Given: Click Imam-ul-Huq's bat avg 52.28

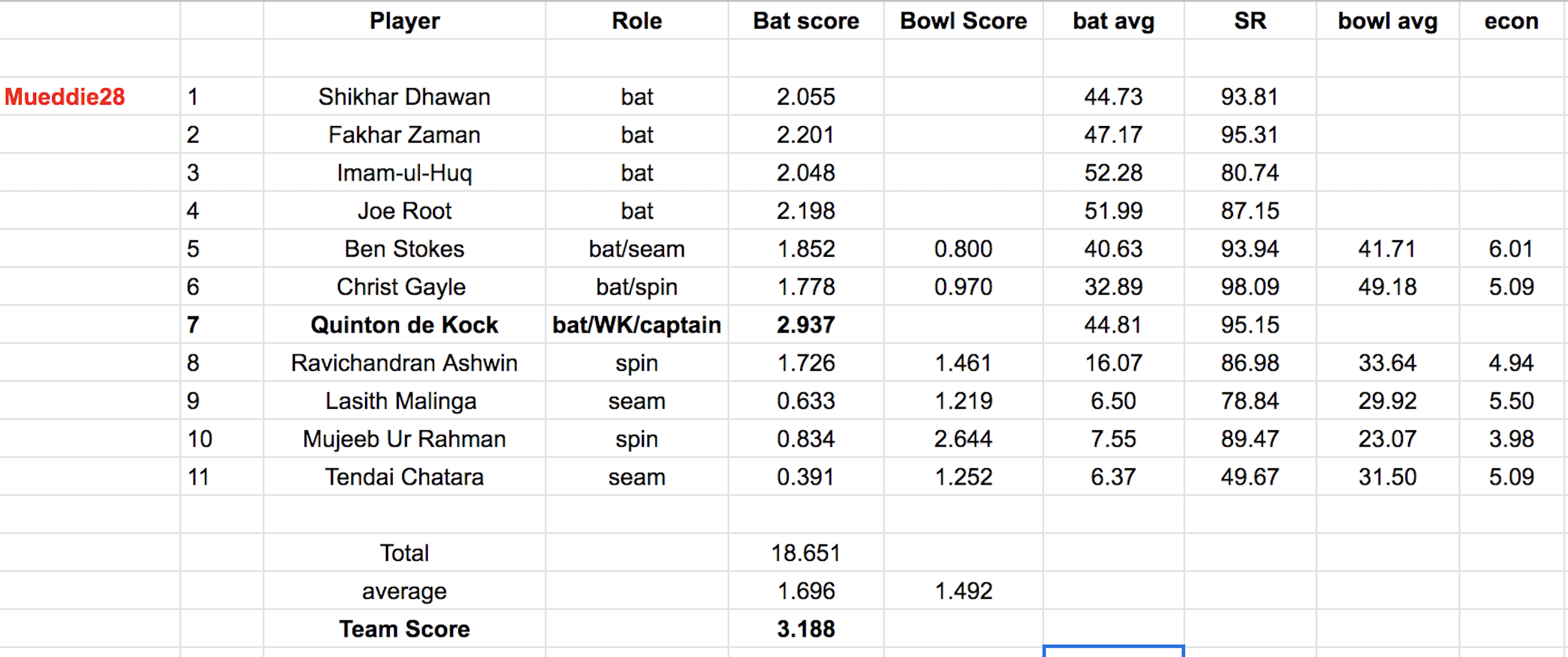Looking at the screenshot, I should [x=1113, y=172].
